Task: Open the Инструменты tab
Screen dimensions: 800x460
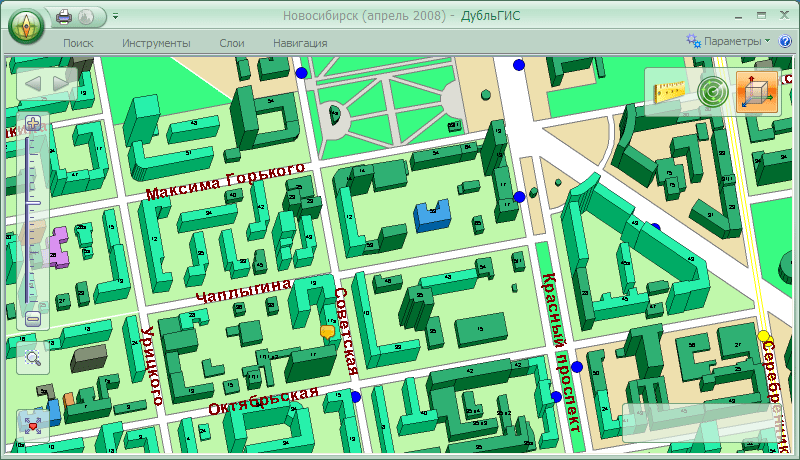Action: 156,43
